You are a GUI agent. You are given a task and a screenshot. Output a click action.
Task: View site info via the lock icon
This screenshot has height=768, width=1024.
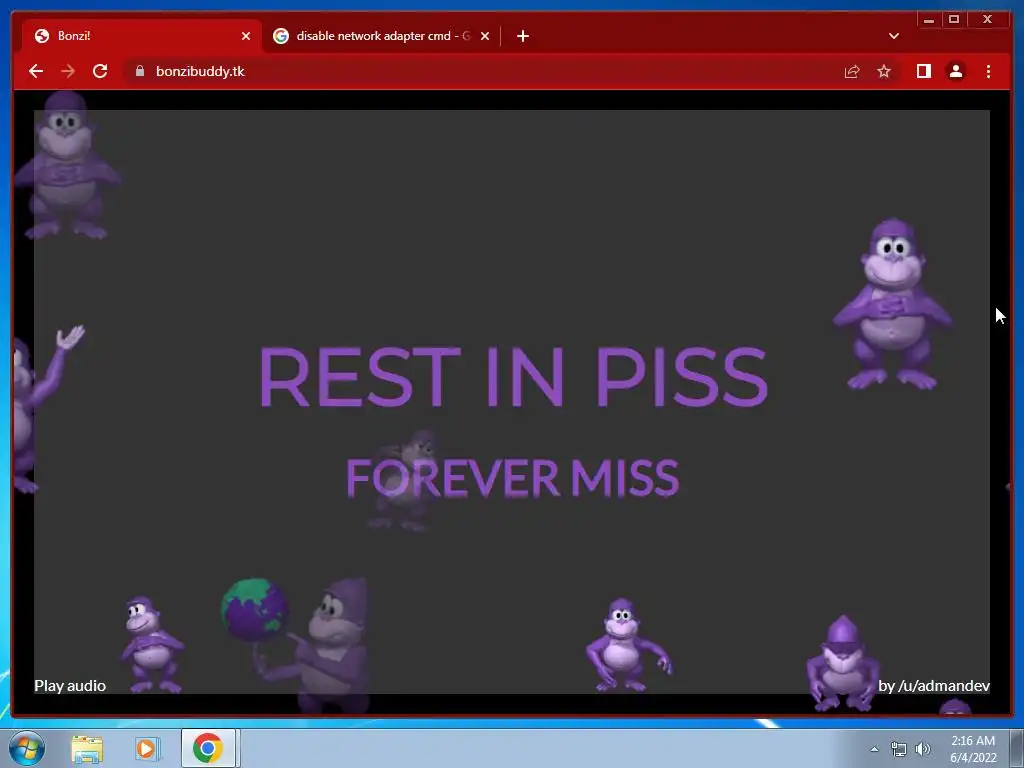pyautogui.click(x=139, y=71)
